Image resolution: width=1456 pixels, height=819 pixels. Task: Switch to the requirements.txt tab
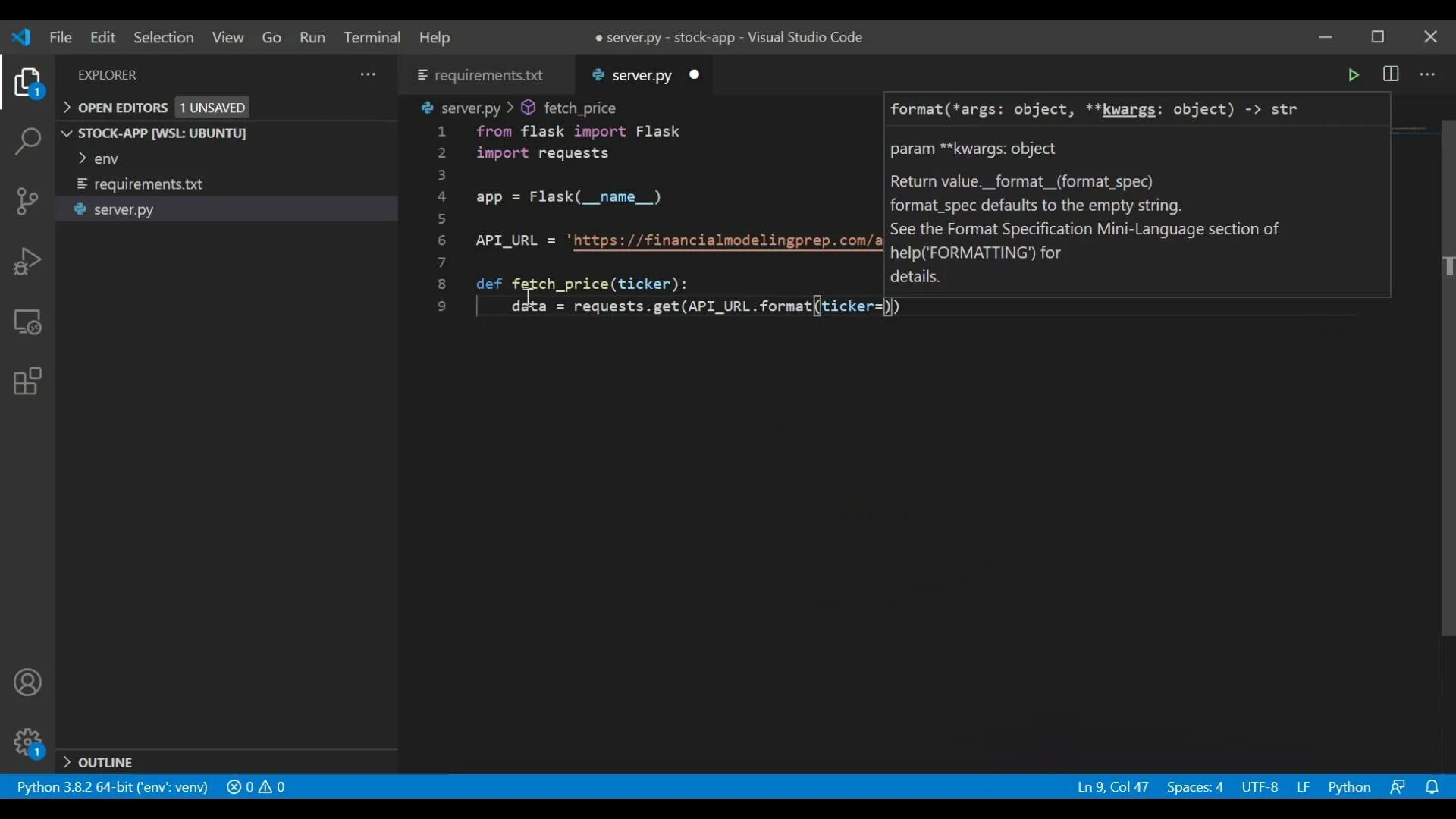click(488, 75)
